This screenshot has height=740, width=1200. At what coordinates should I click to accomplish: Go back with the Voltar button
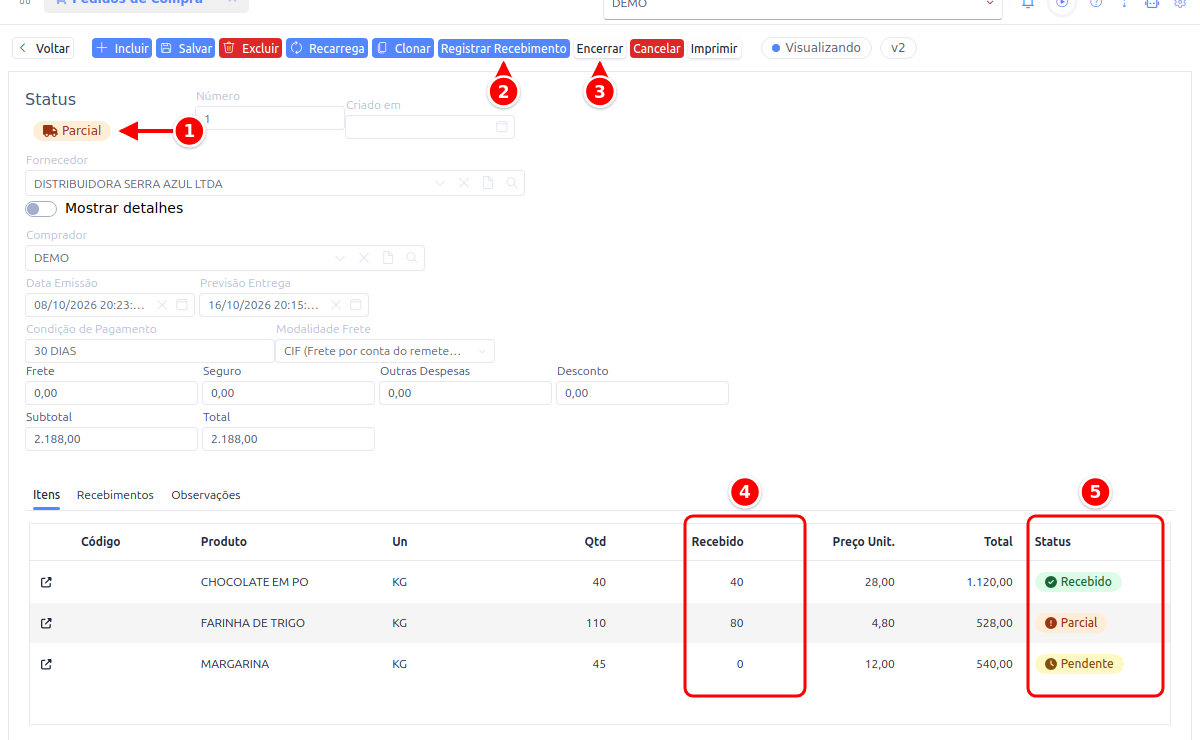coord(44,48)
